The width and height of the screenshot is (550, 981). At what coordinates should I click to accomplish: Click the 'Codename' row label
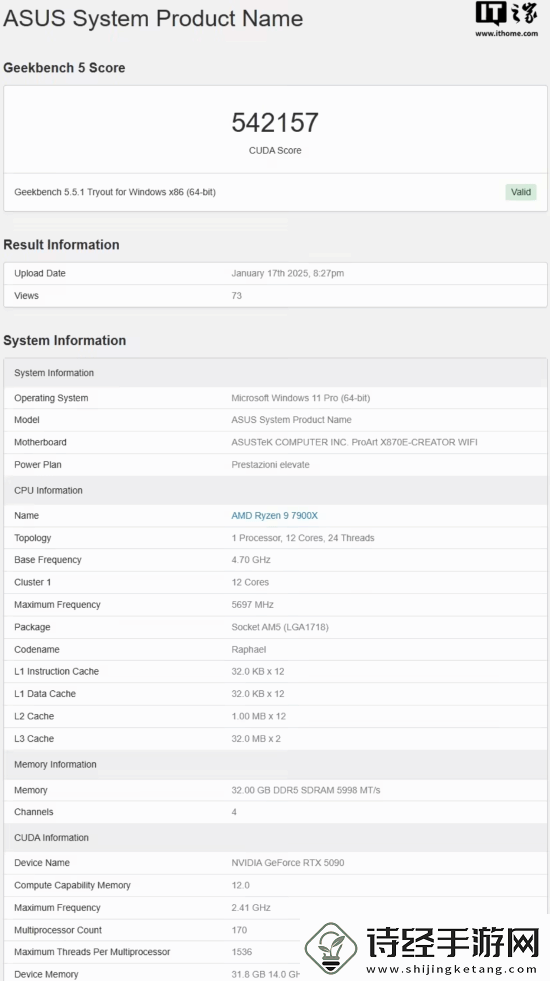point(36,649)
